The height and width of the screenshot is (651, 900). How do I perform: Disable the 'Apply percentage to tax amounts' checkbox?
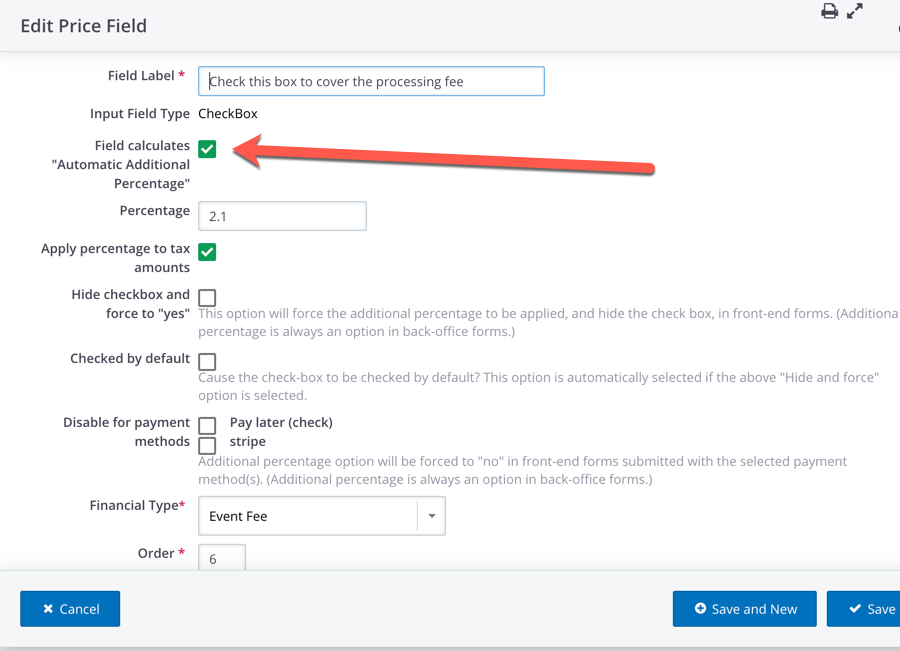pyautogui.click(x=207, y=252)
